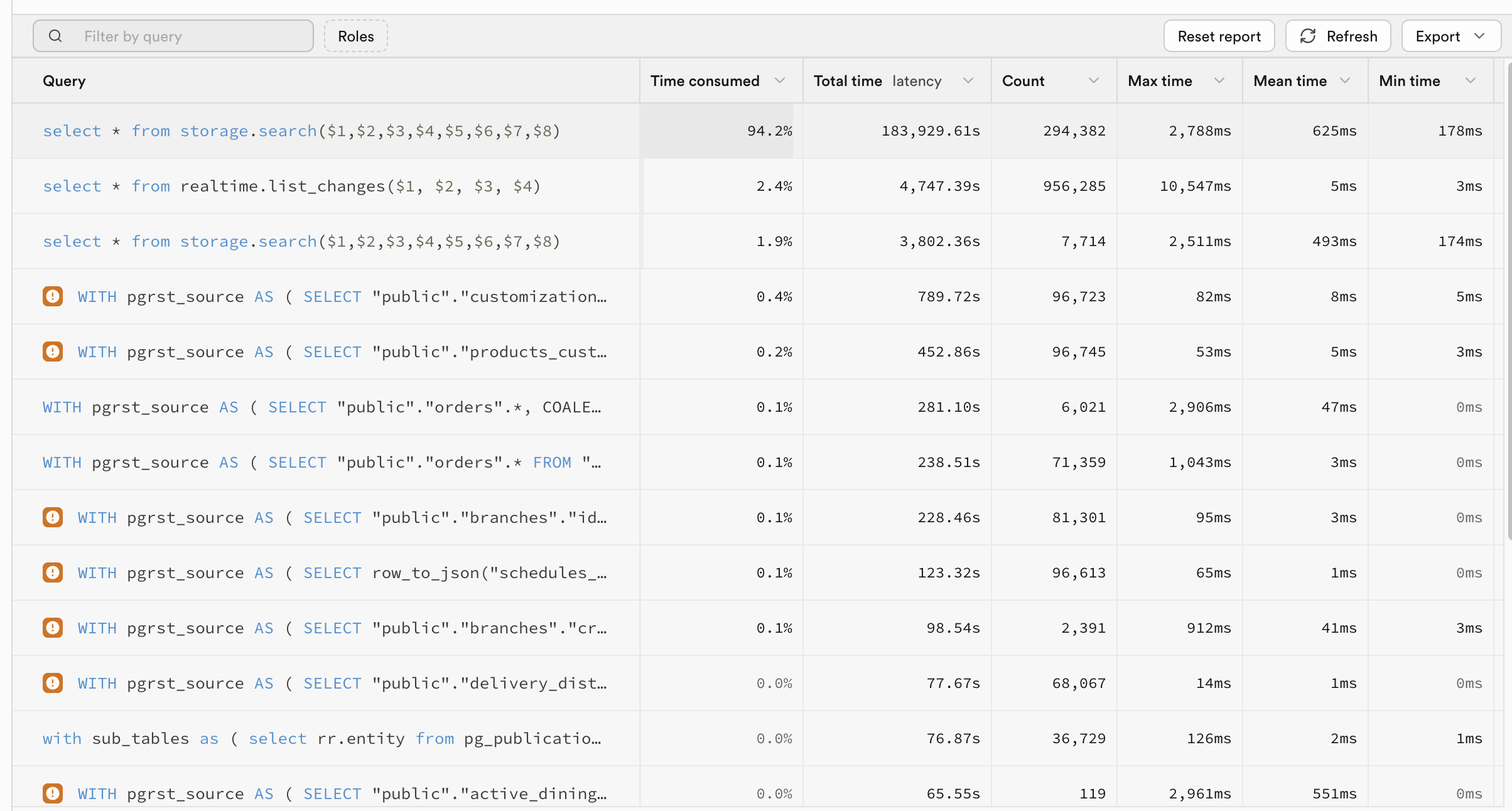Click warning icon on active_dining query row
The width and height of the screenshot is (1512, 811).
click(x=53, y=793)
